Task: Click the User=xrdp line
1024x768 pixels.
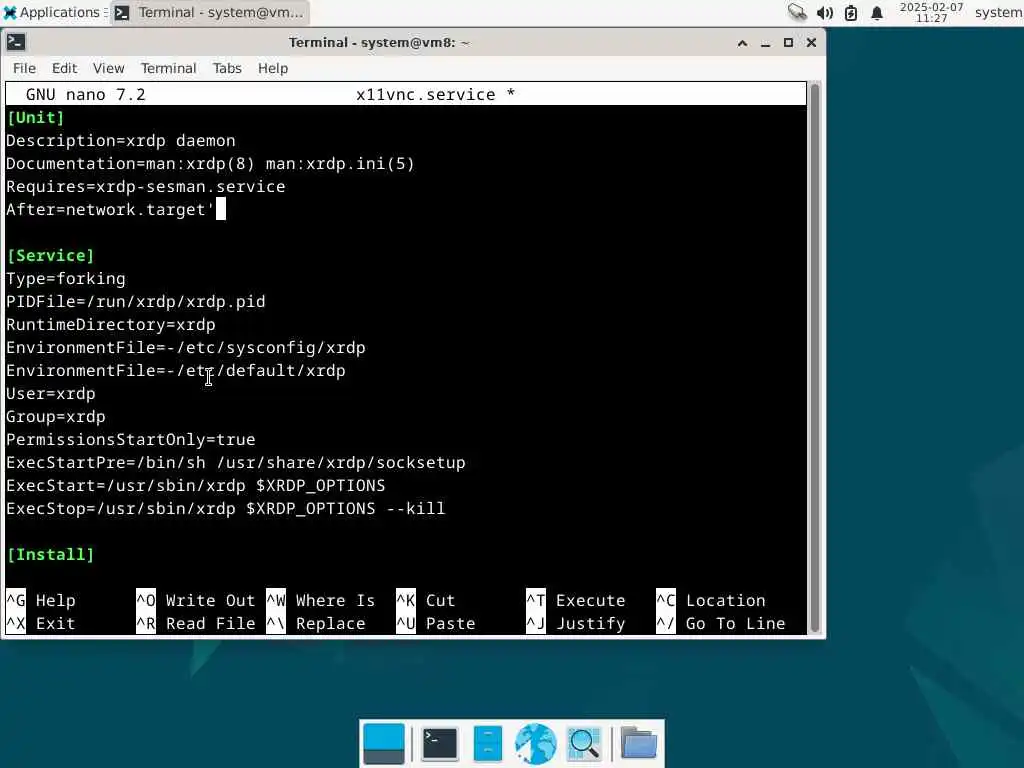Action: [51, 394]
